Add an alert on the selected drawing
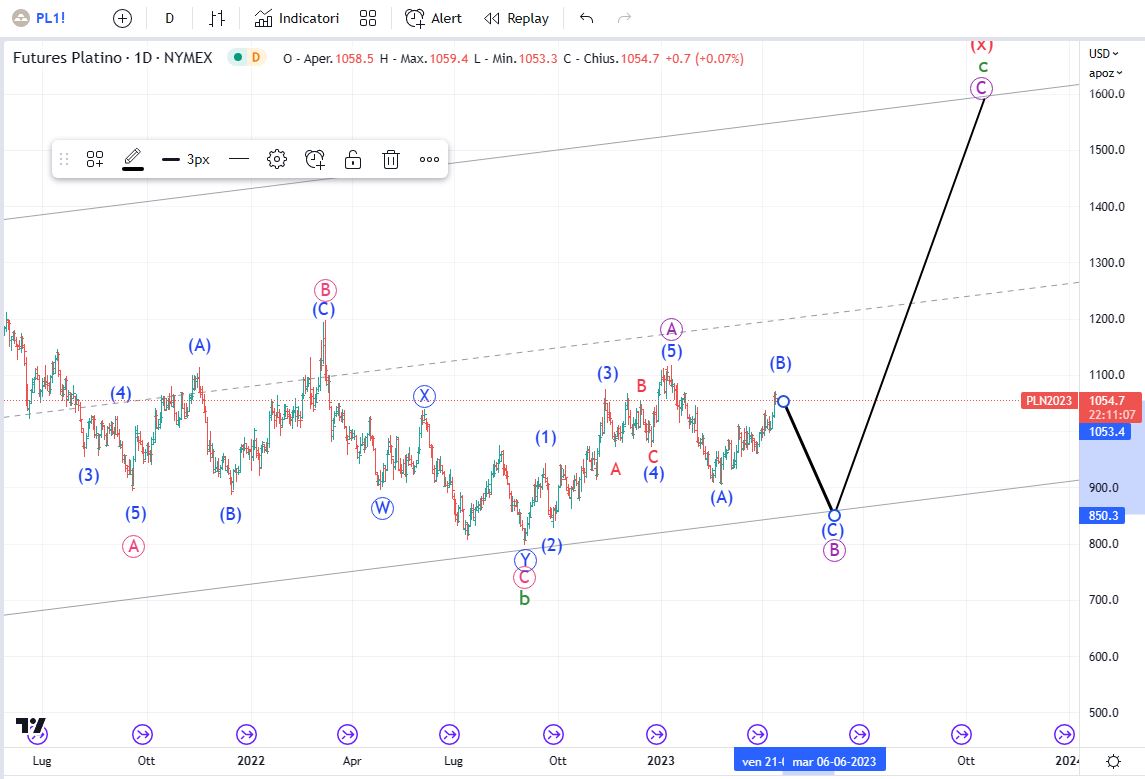The width and height of the screenshot is (1145, 779). 315,159
